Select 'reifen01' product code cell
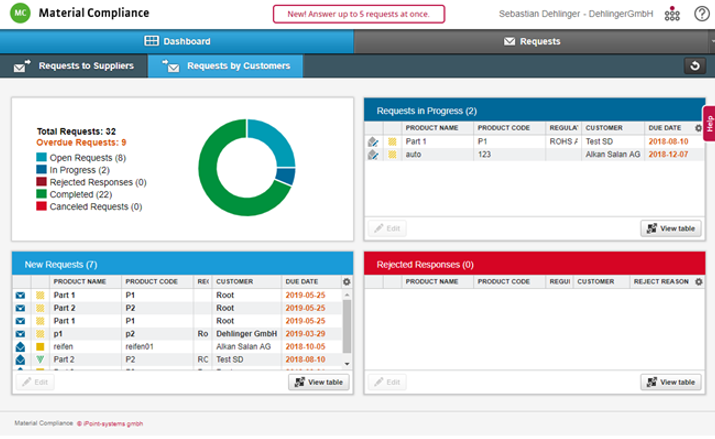Viewport: 715px width, 439px height. click(x=140, y=346)
